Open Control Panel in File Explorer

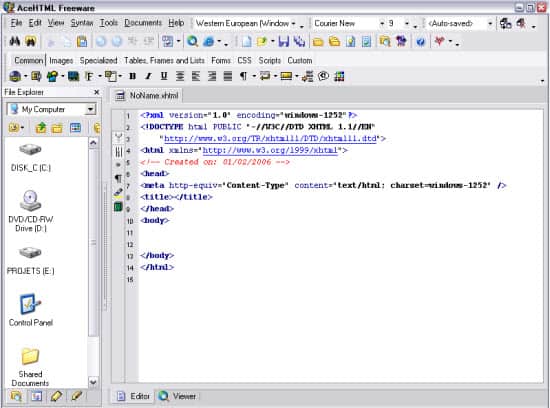click(x=31, y=310)
